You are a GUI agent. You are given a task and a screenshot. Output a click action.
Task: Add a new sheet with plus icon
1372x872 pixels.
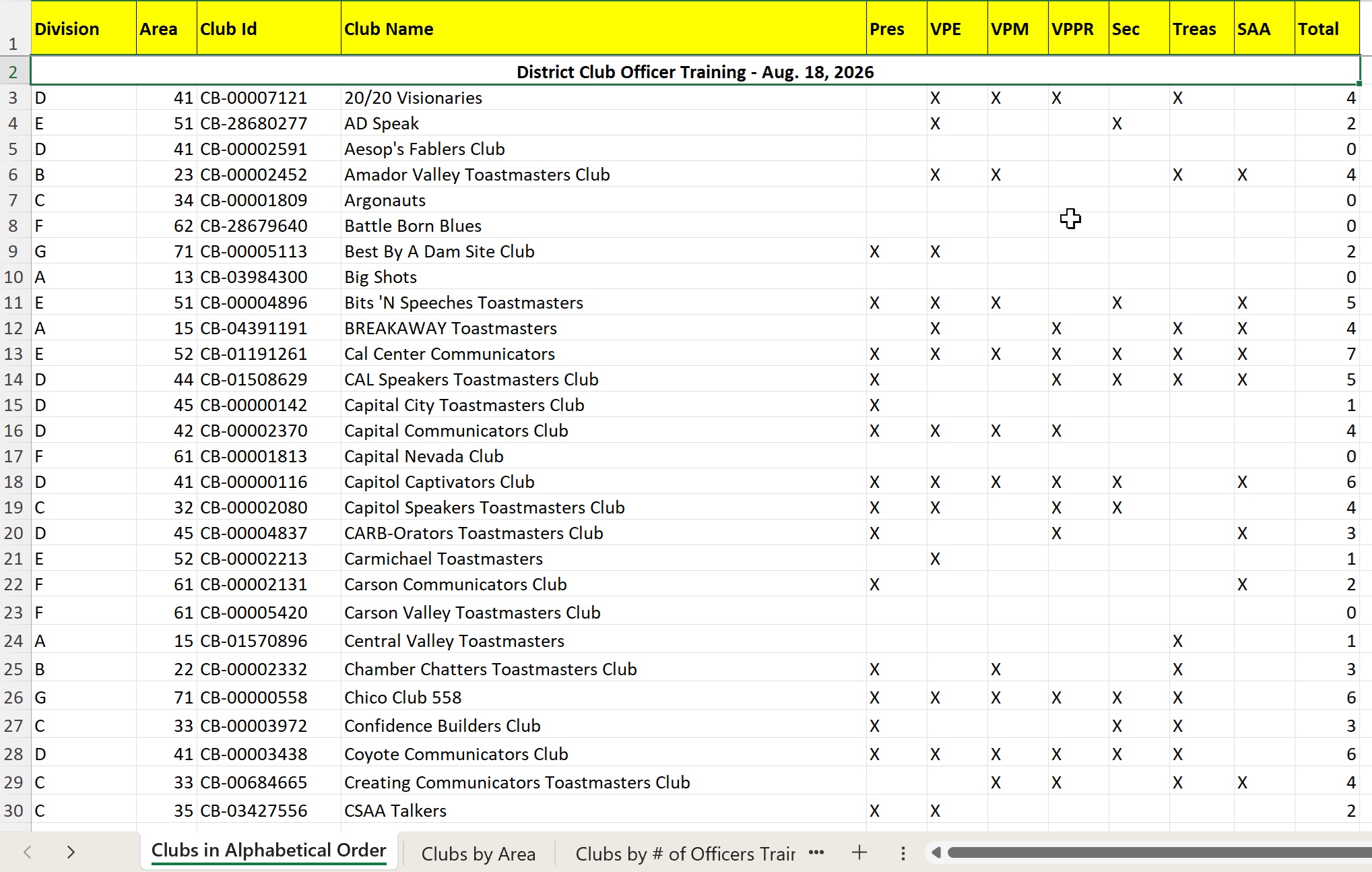point(859,852)
